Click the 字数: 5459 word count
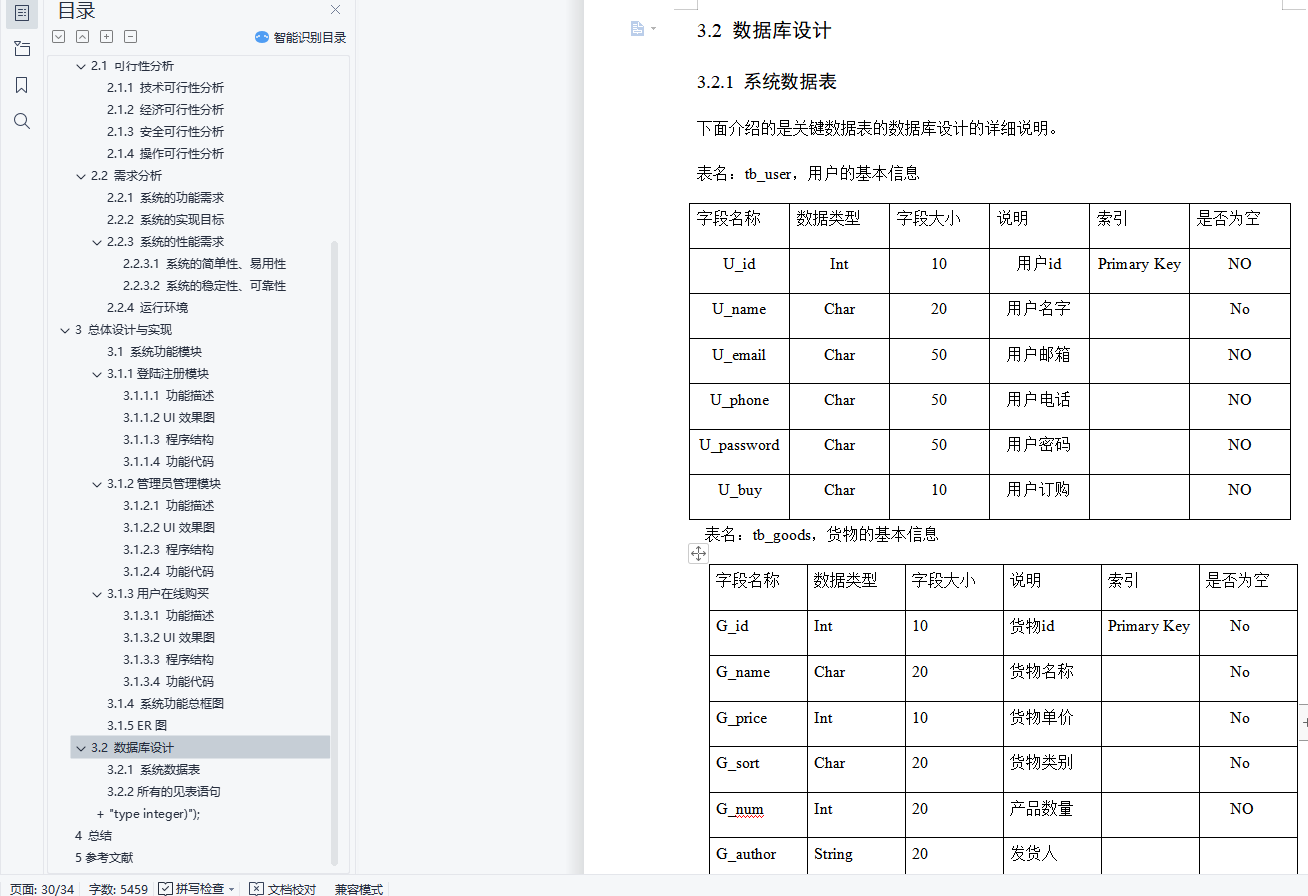Image resolution: width=1308 pixels, height=896 pixels. pos(118,888)
